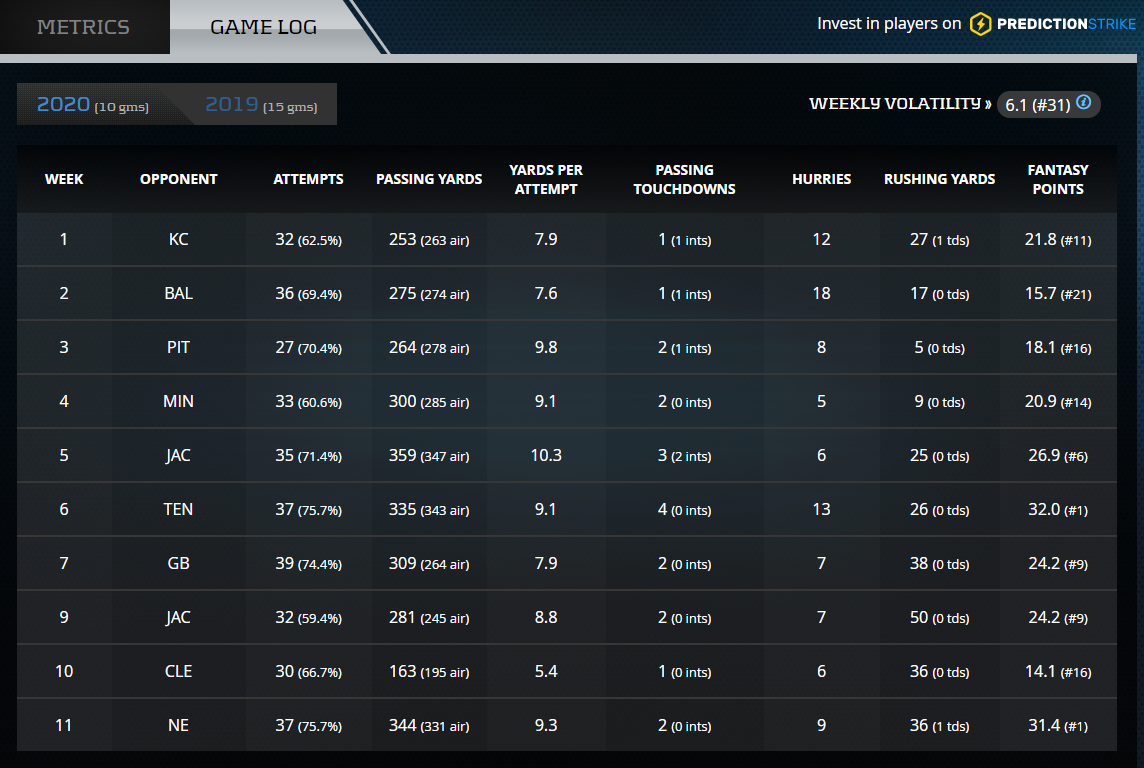
Task: Sort by Passing Touchdowns column
Action: [684, 179]
